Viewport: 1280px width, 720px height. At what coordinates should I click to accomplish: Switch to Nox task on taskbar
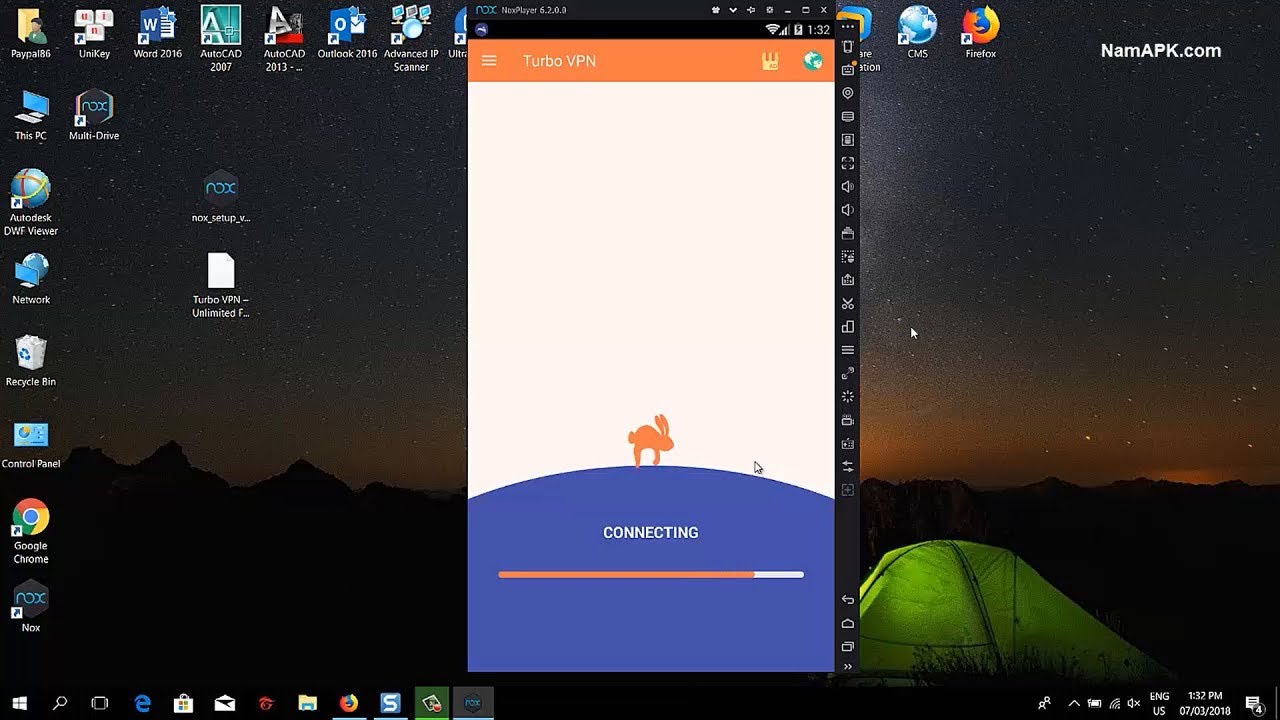point(473,703)
